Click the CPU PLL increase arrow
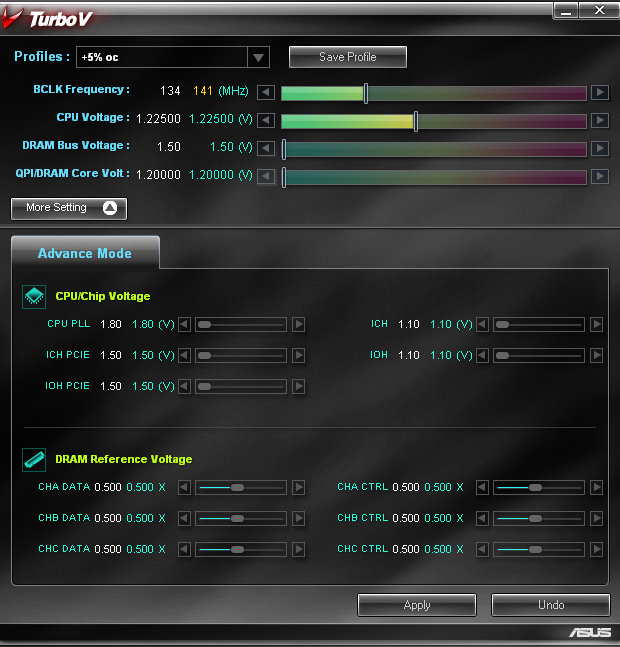The image size is (620, 647). point(299,324)
